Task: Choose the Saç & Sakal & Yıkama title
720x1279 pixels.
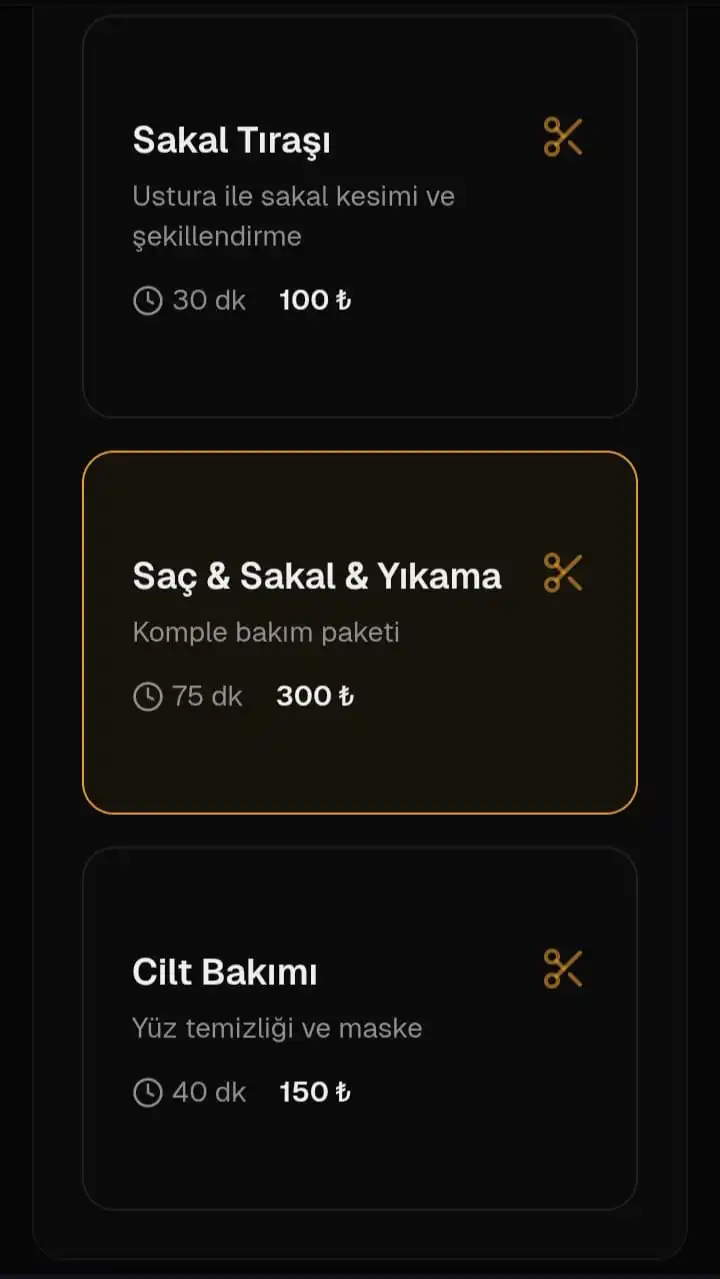Action: [x=316, y=576]
